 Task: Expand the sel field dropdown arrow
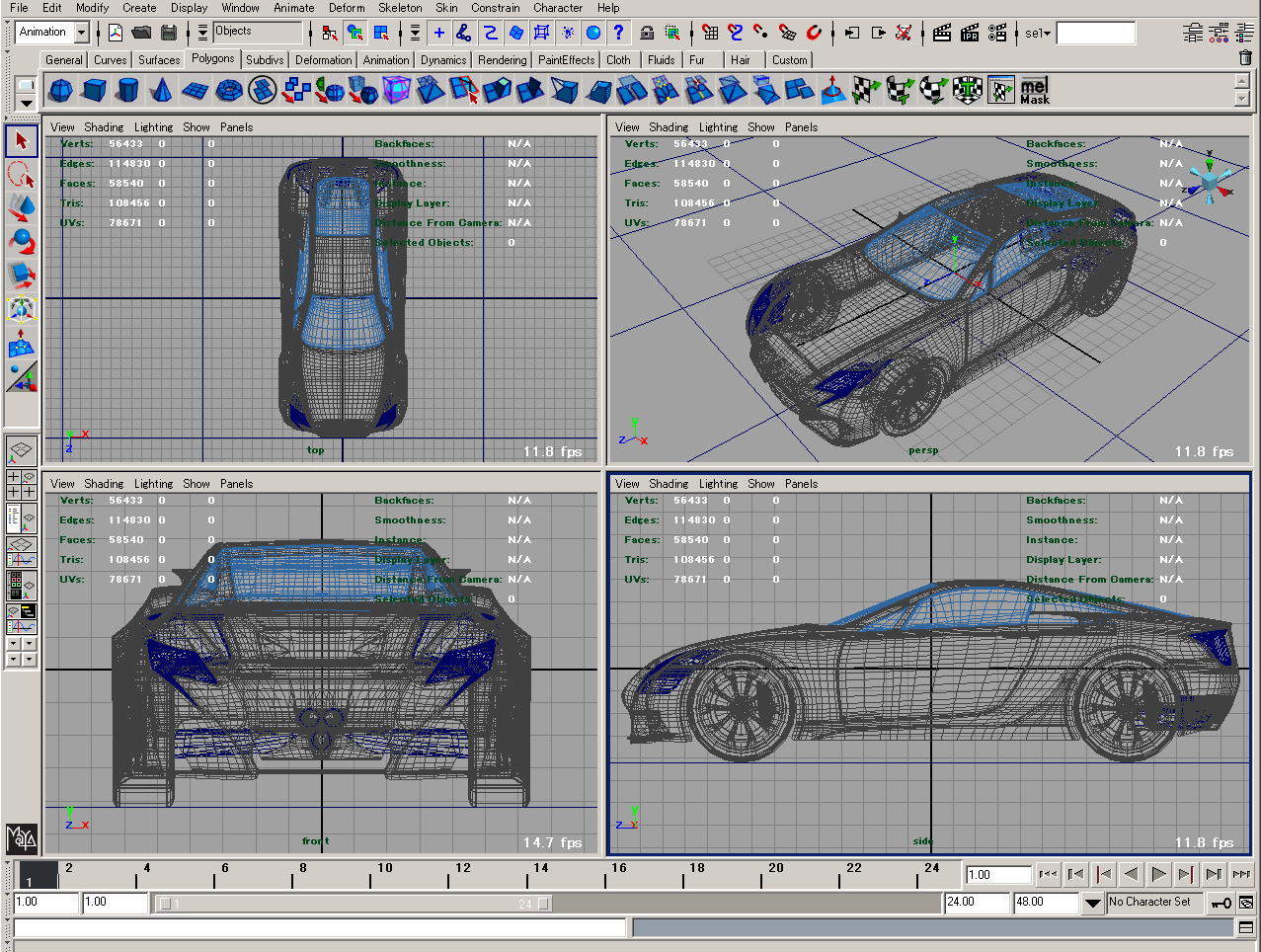1047,34
